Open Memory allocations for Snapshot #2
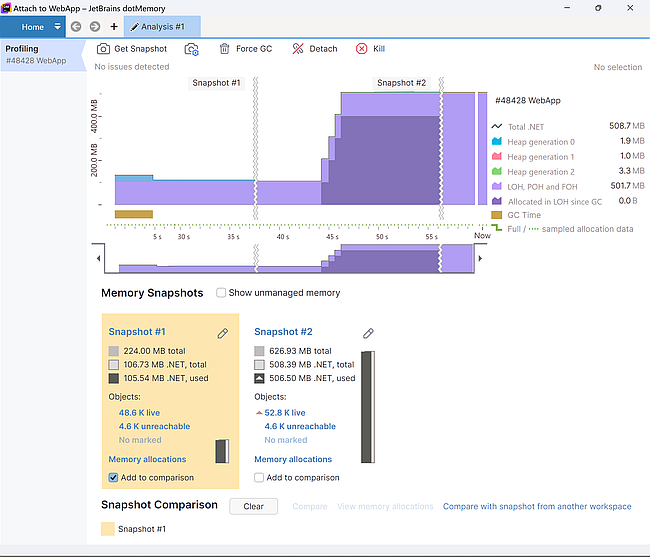The image size is (650, 557). click(293, 459)
